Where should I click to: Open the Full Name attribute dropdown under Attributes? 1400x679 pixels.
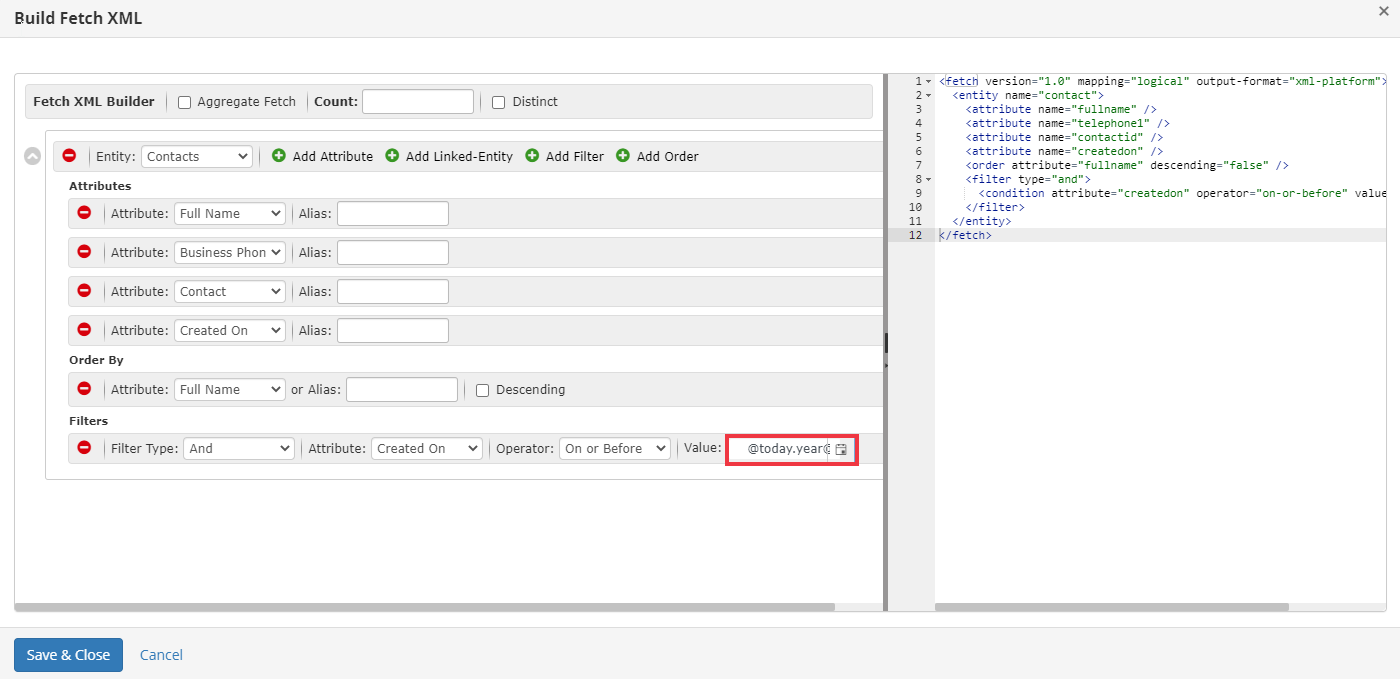coord(230,213)
